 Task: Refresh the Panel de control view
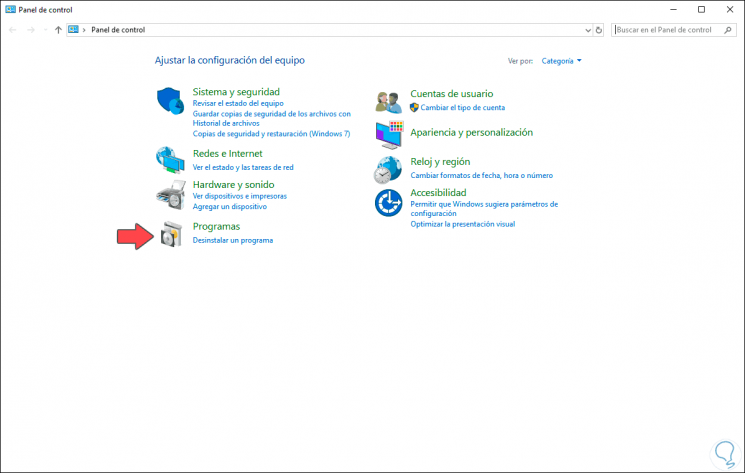coord(599,30)
